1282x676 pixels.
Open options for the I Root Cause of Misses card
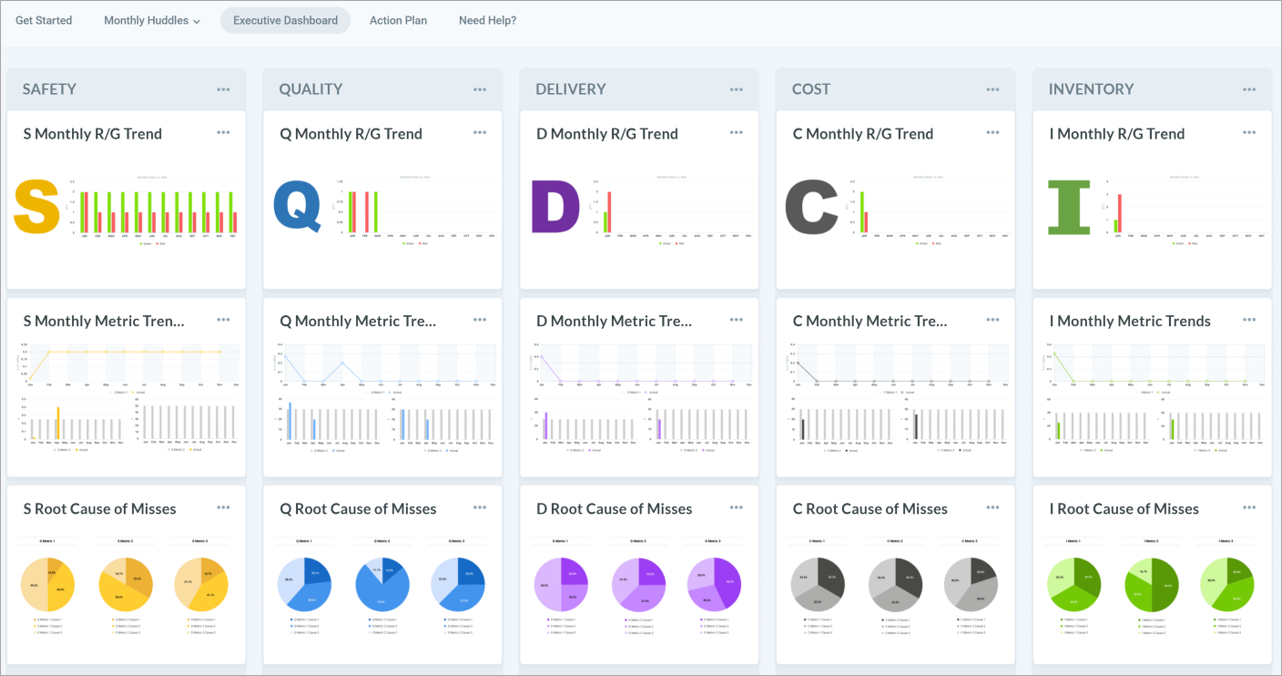(1249, 508)
